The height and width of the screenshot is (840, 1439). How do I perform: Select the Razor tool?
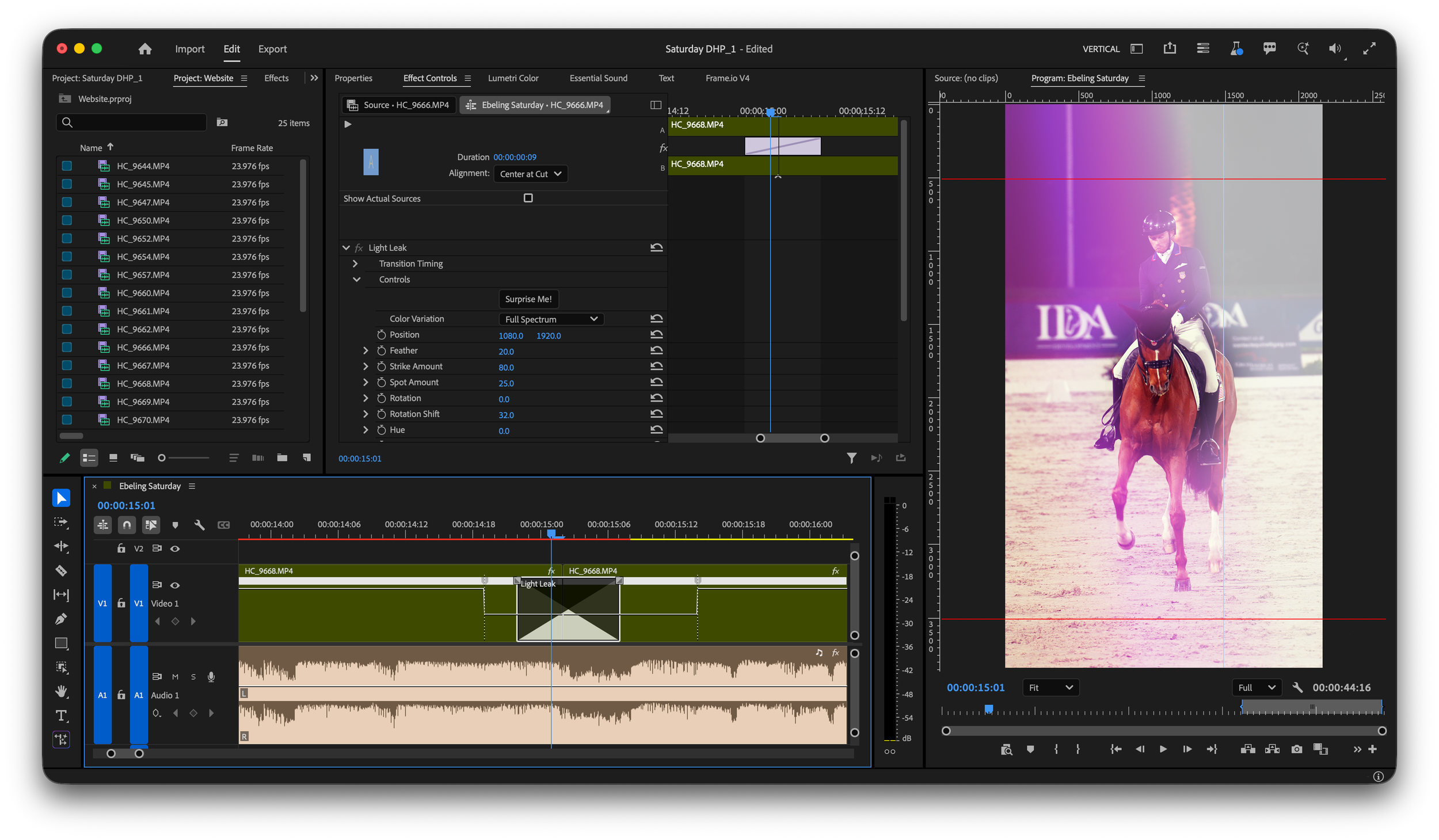click(x=61, y=571)
